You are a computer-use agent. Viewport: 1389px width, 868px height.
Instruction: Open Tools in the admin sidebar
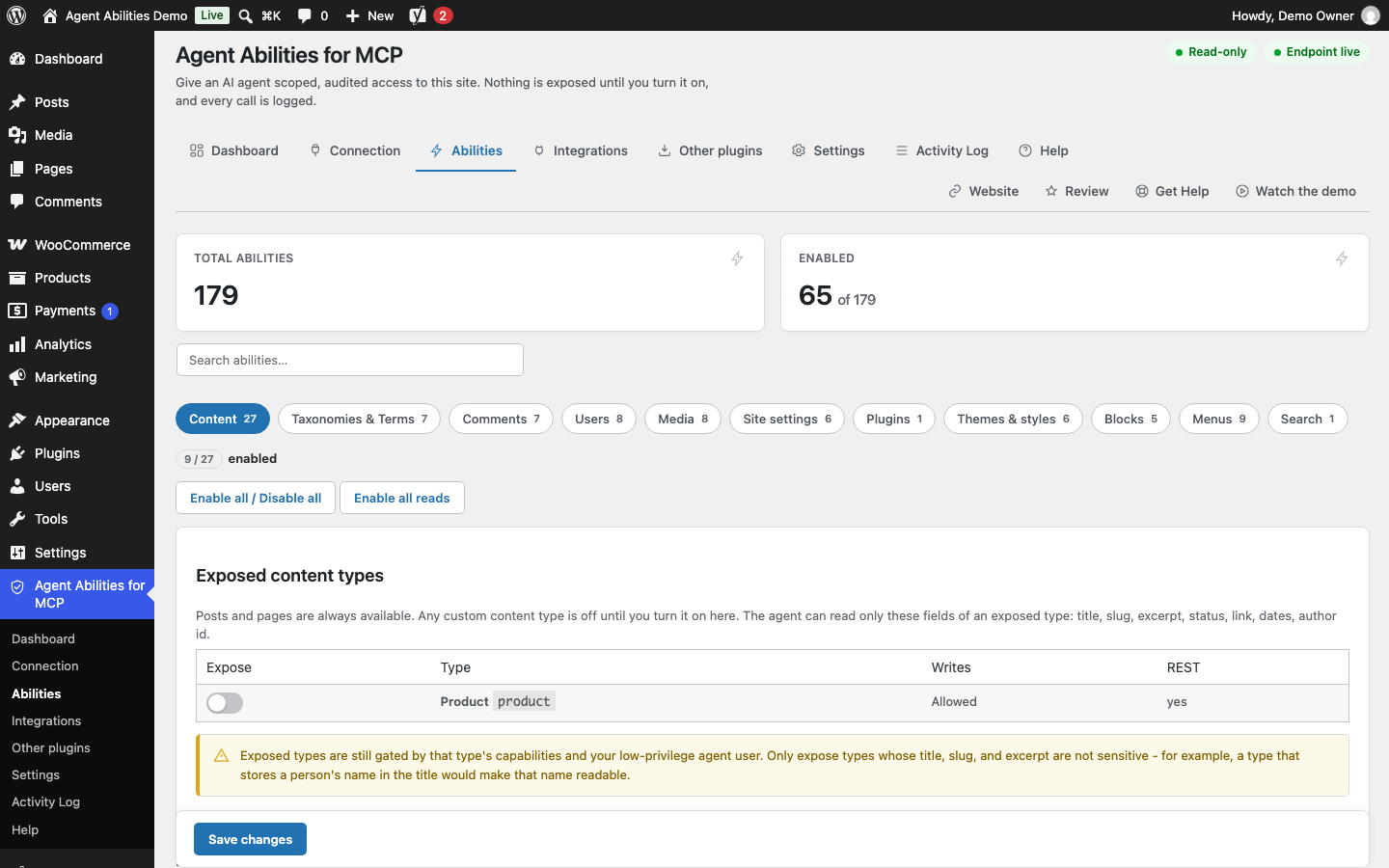point(77,519)
